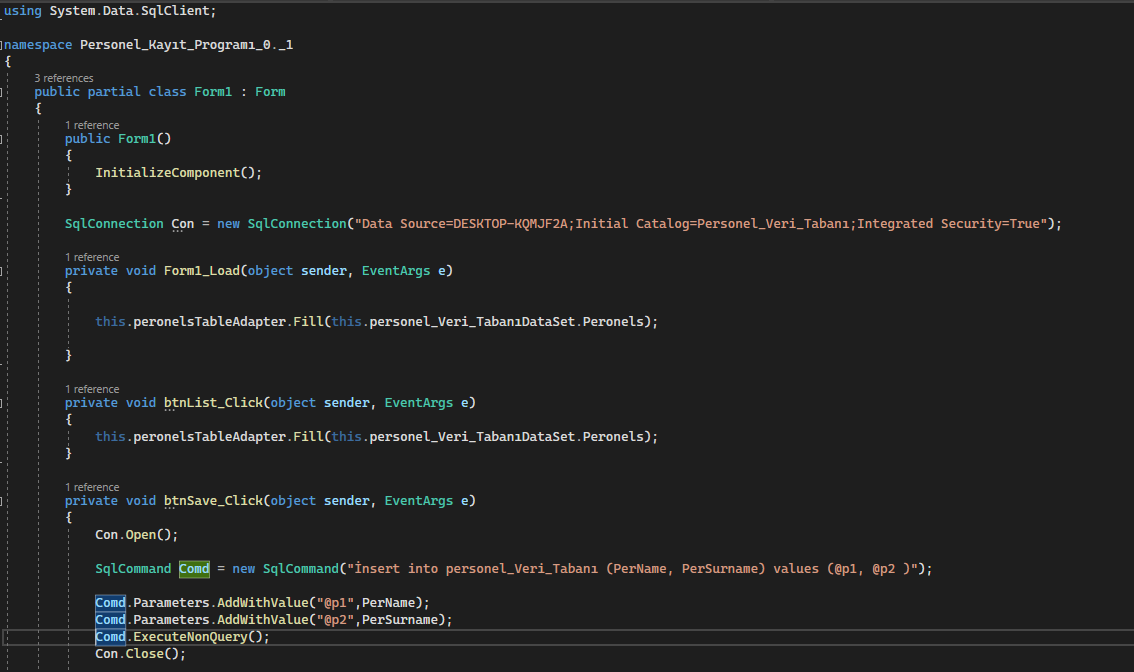Click the 'namespace' keyword

pyautogui.click(x=38, y=45)
